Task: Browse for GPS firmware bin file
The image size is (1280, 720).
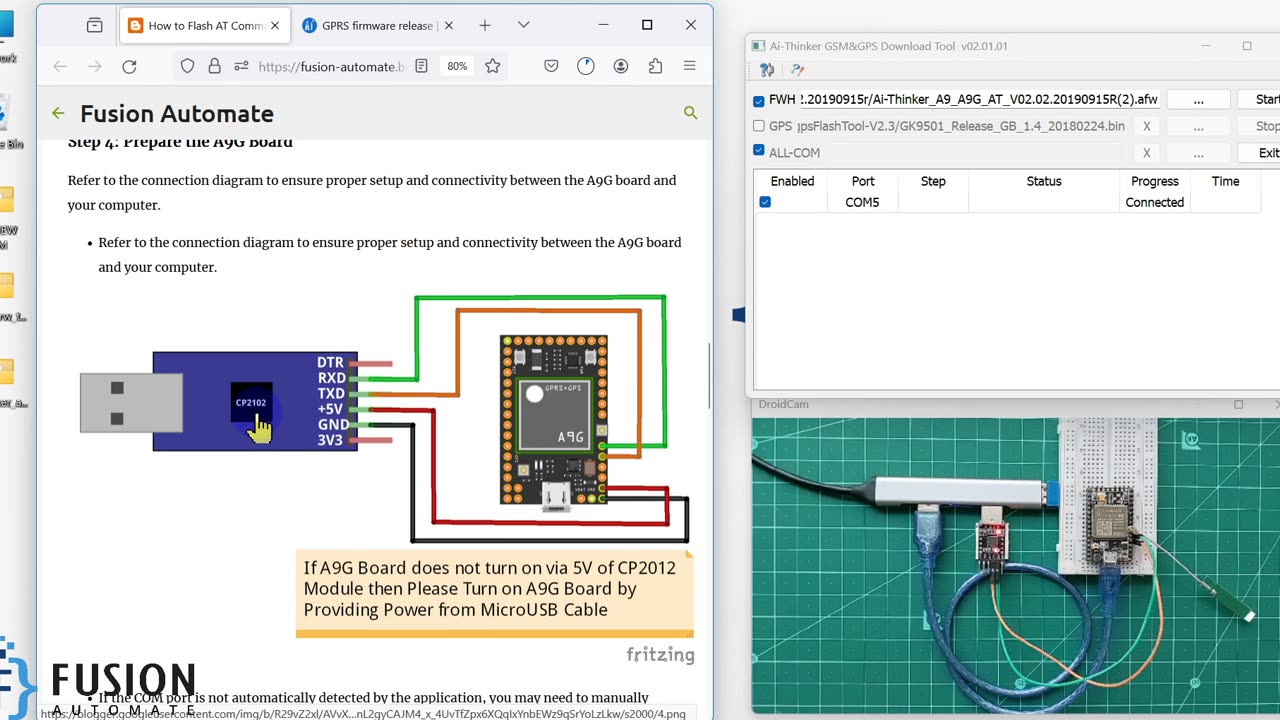Action: click(1198, 127)
